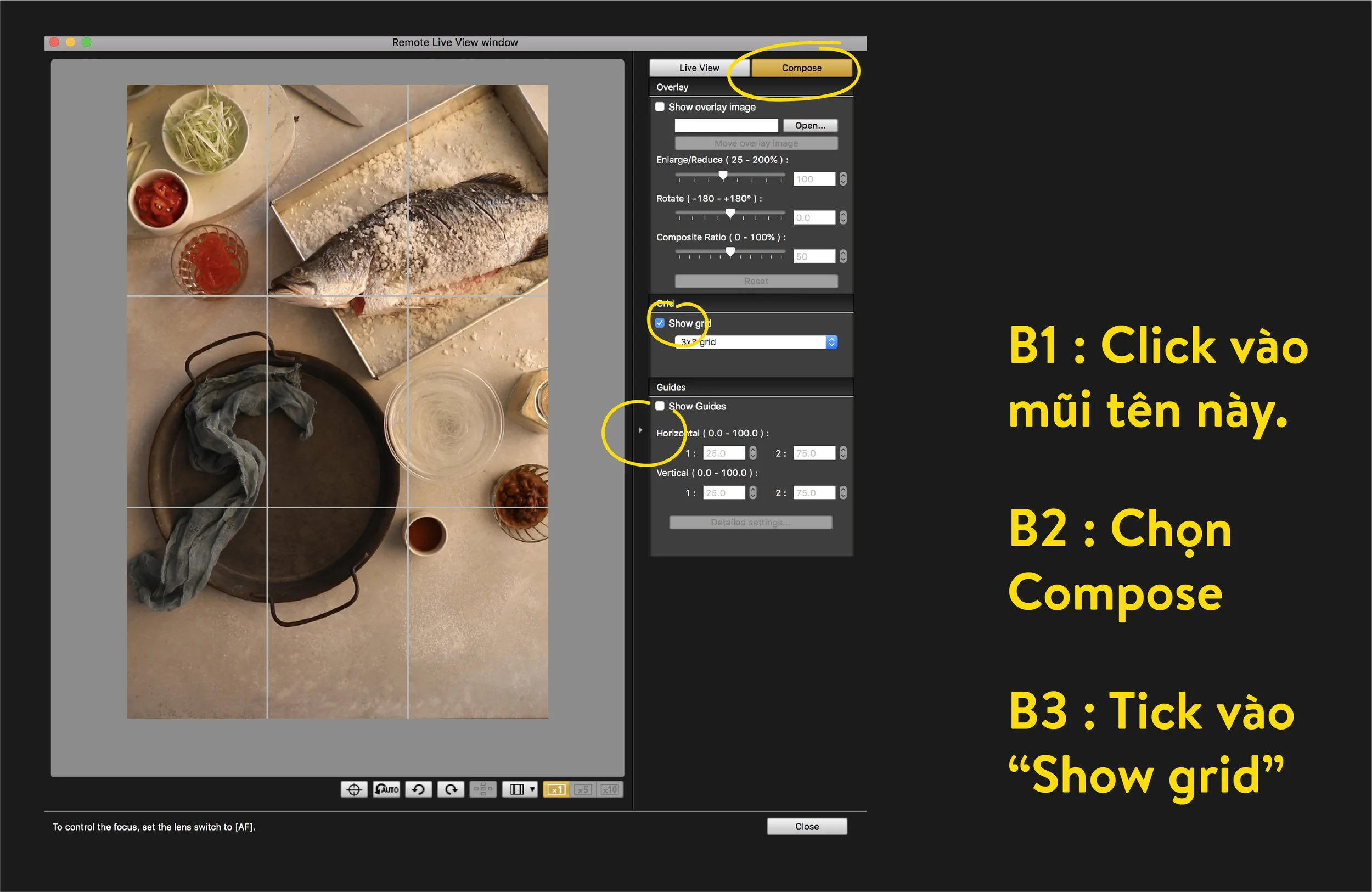1372x892 pixels.
Task: Set the magnification to x1
Action: click(556, 789)
